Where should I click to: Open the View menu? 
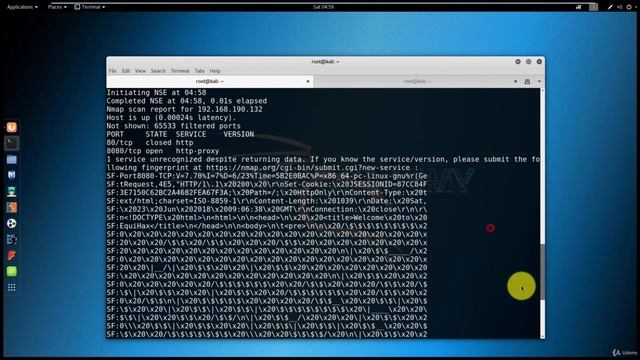pos(140,71)
